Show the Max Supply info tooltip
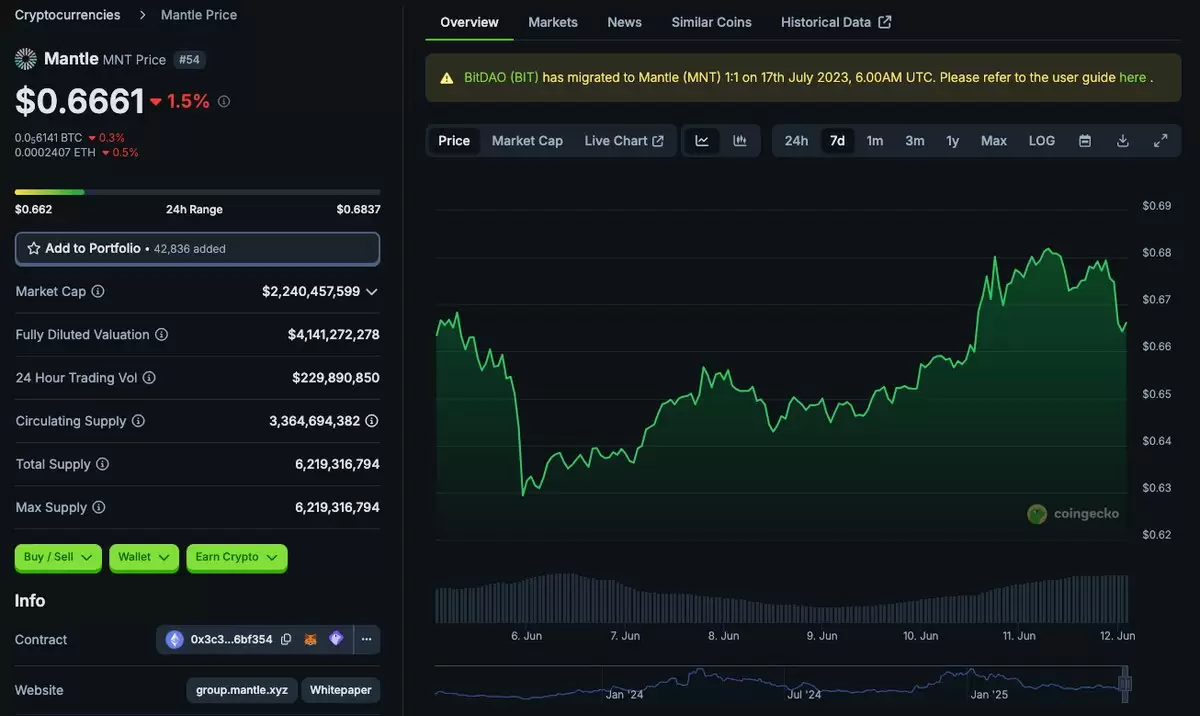 coord(98,508)
